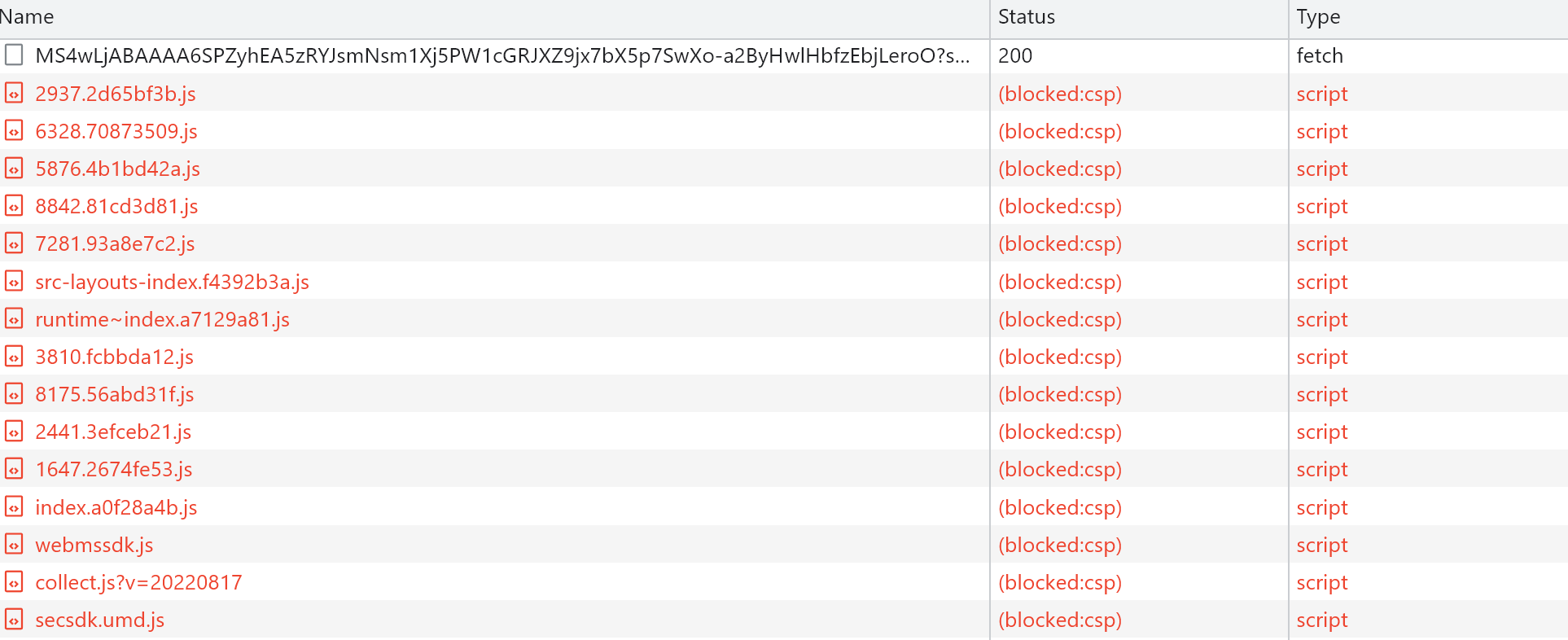Click the icon beside runtime~index.a7129a81.js

(14, 319)
